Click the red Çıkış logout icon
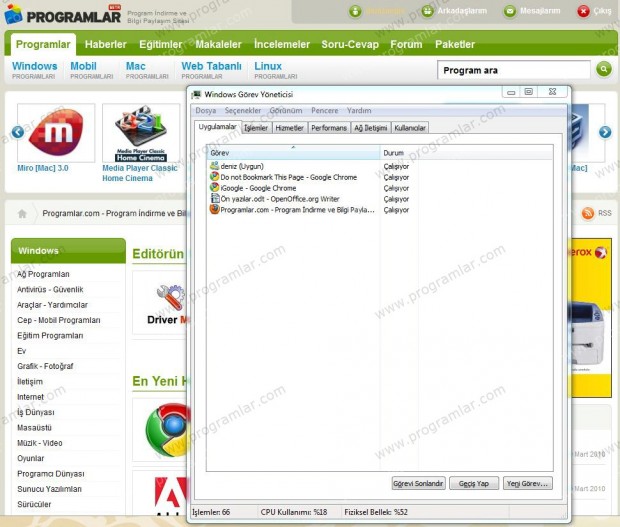The height and width of the screenshot is (527, 620). 583,11
